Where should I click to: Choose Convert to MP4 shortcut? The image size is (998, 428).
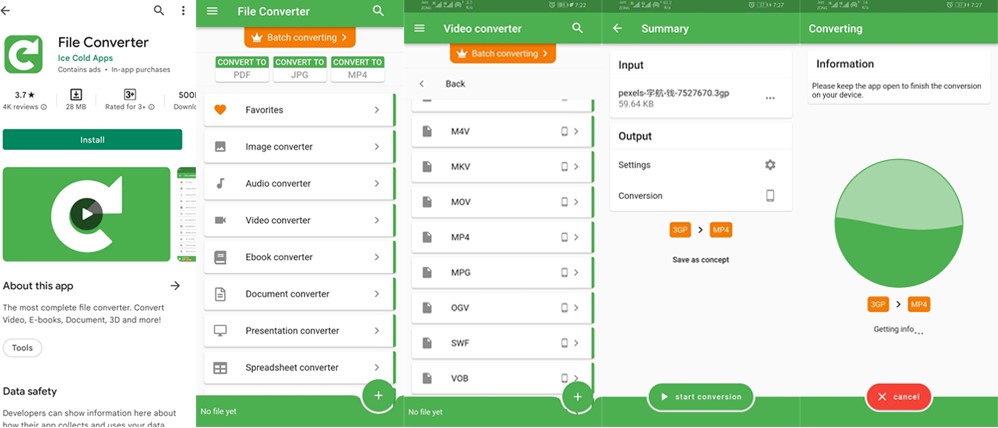click(x=358, y=69)
